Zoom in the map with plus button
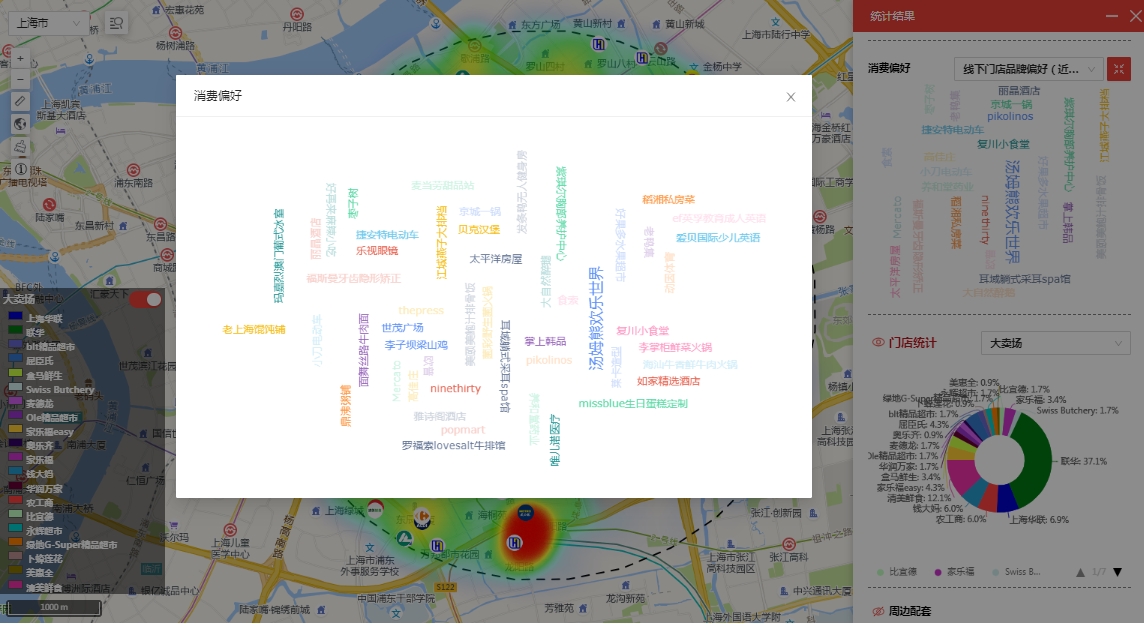Screen dimensions: 1144x624 pos(20,58)
